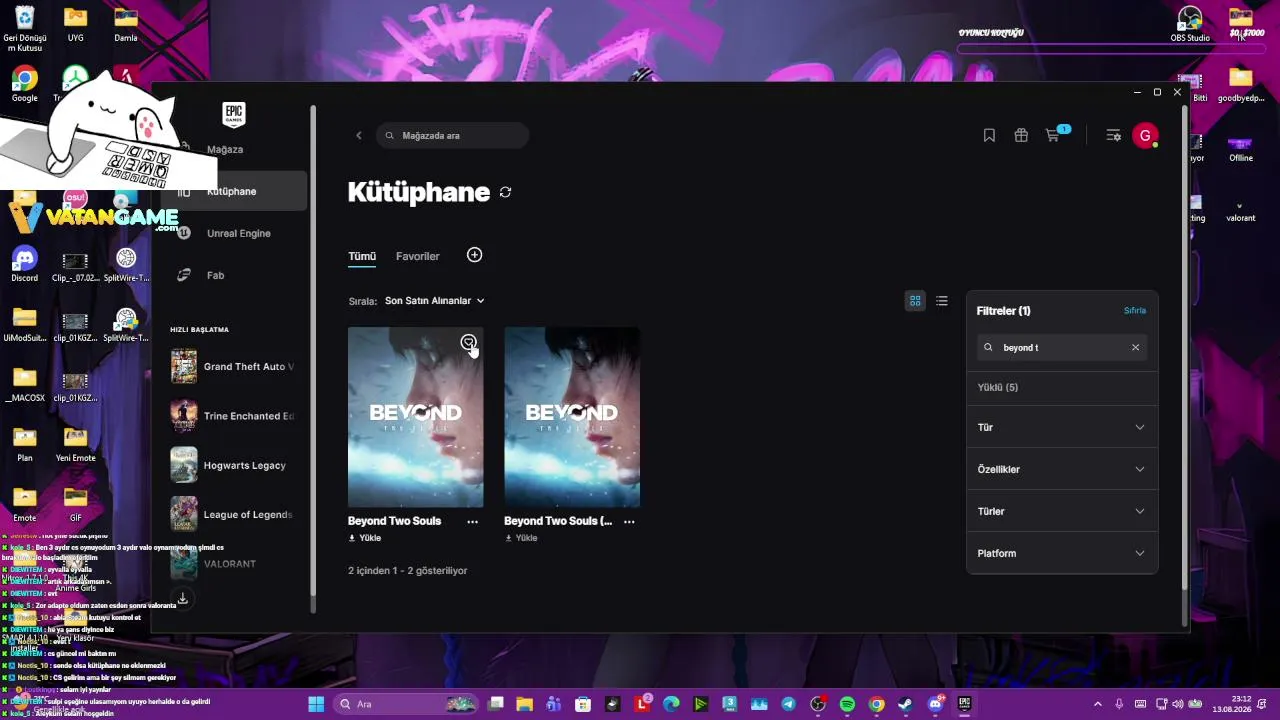This screenshot has width=1280, height=720.
Task: Open the G account avatar
Action: pos(1145,135)
